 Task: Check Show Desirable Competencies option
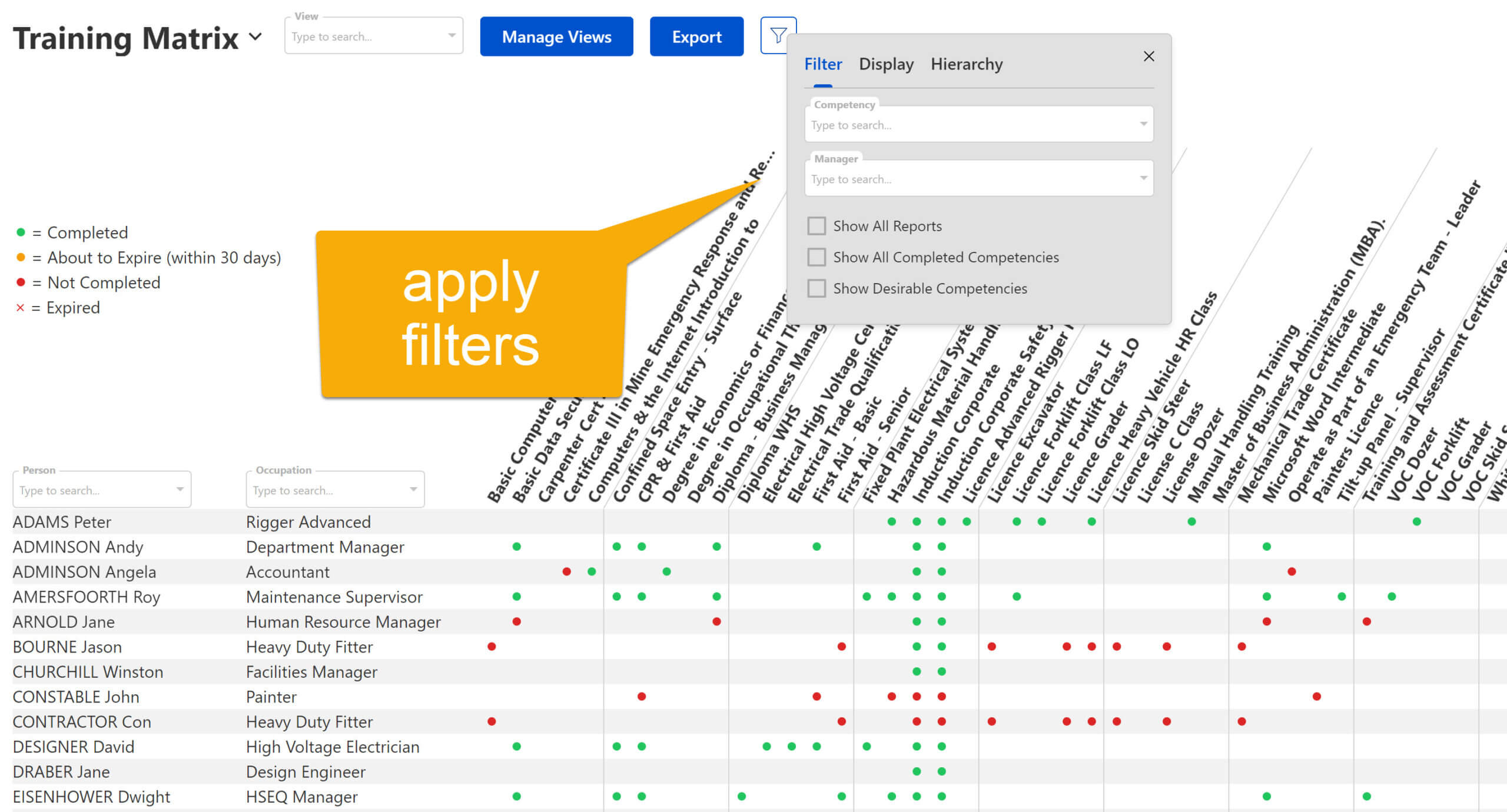816,288
